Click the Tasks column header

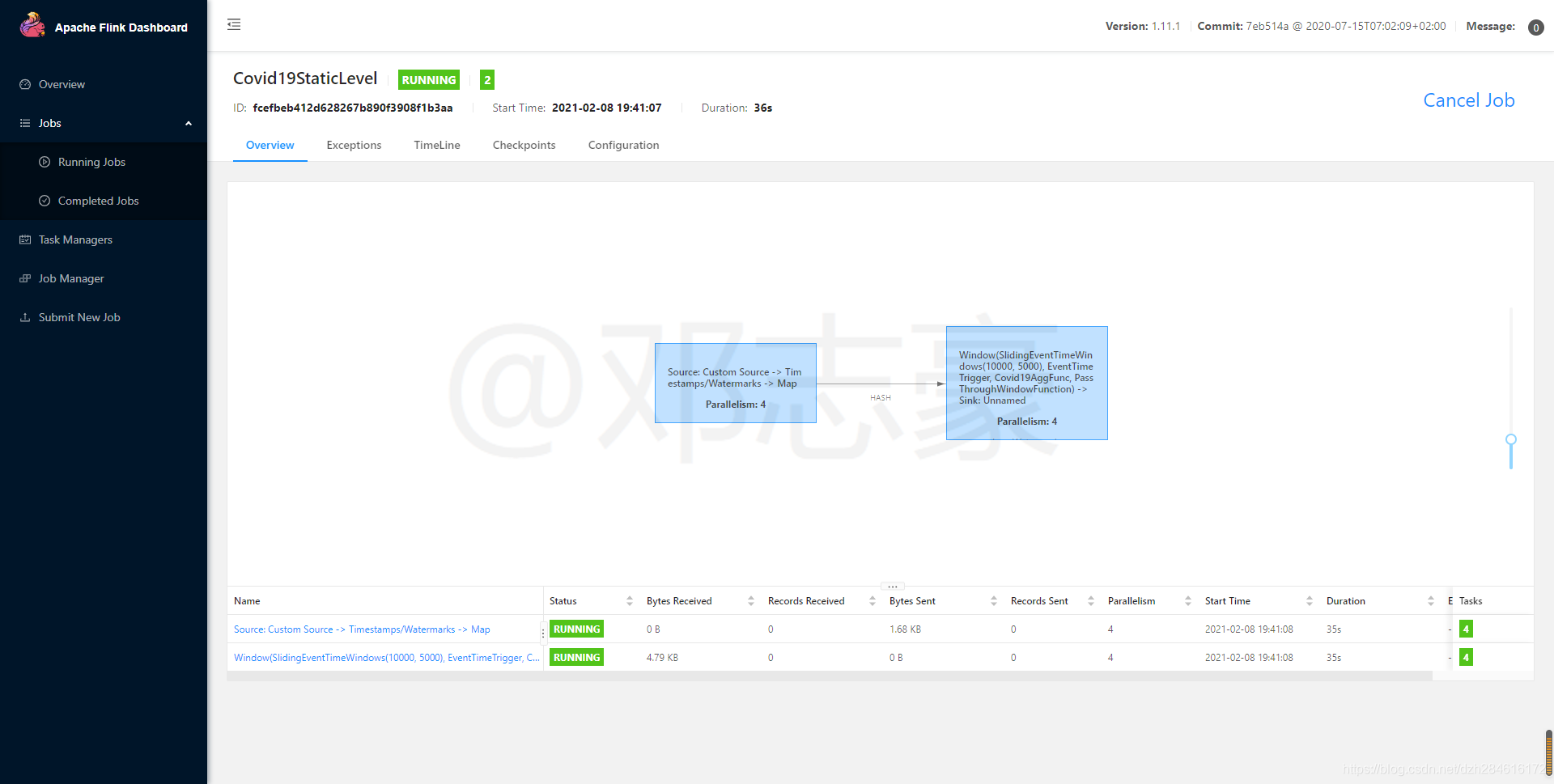[x=1471, y=601]
